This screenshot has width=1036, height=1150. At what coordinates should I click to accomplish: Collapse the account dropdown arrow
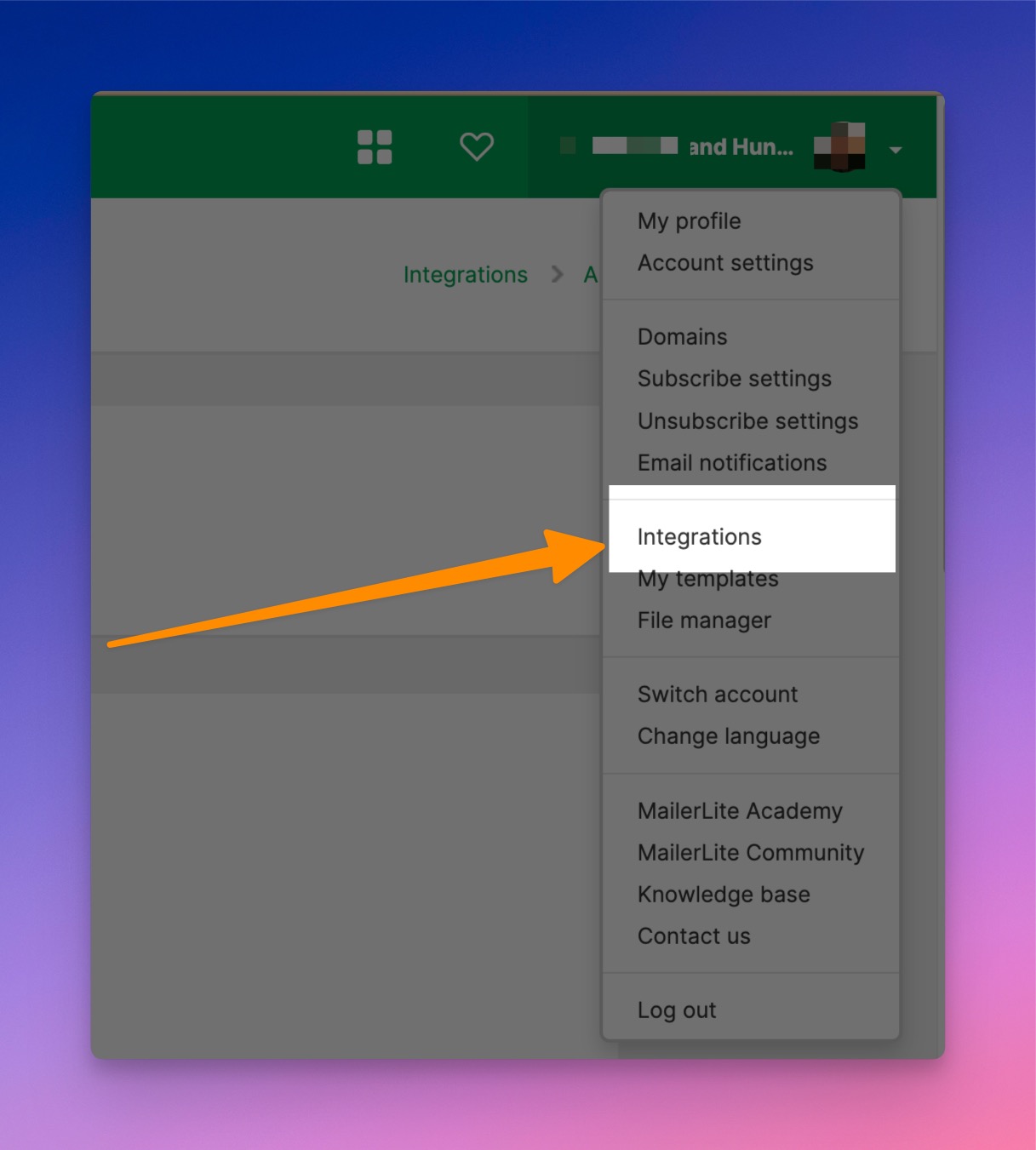[x=895, y=150]
